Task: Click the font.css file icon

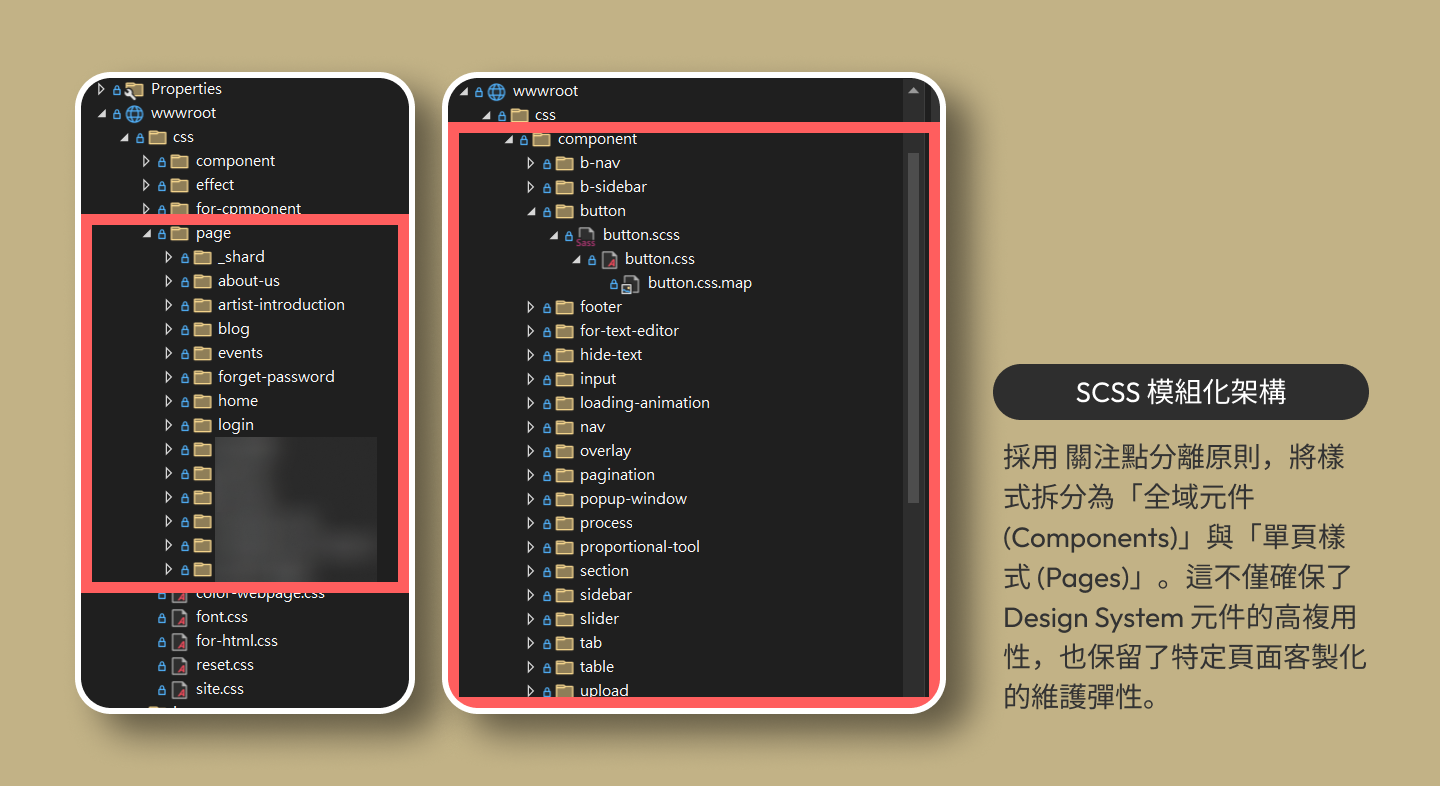Action: coord(179,617)
